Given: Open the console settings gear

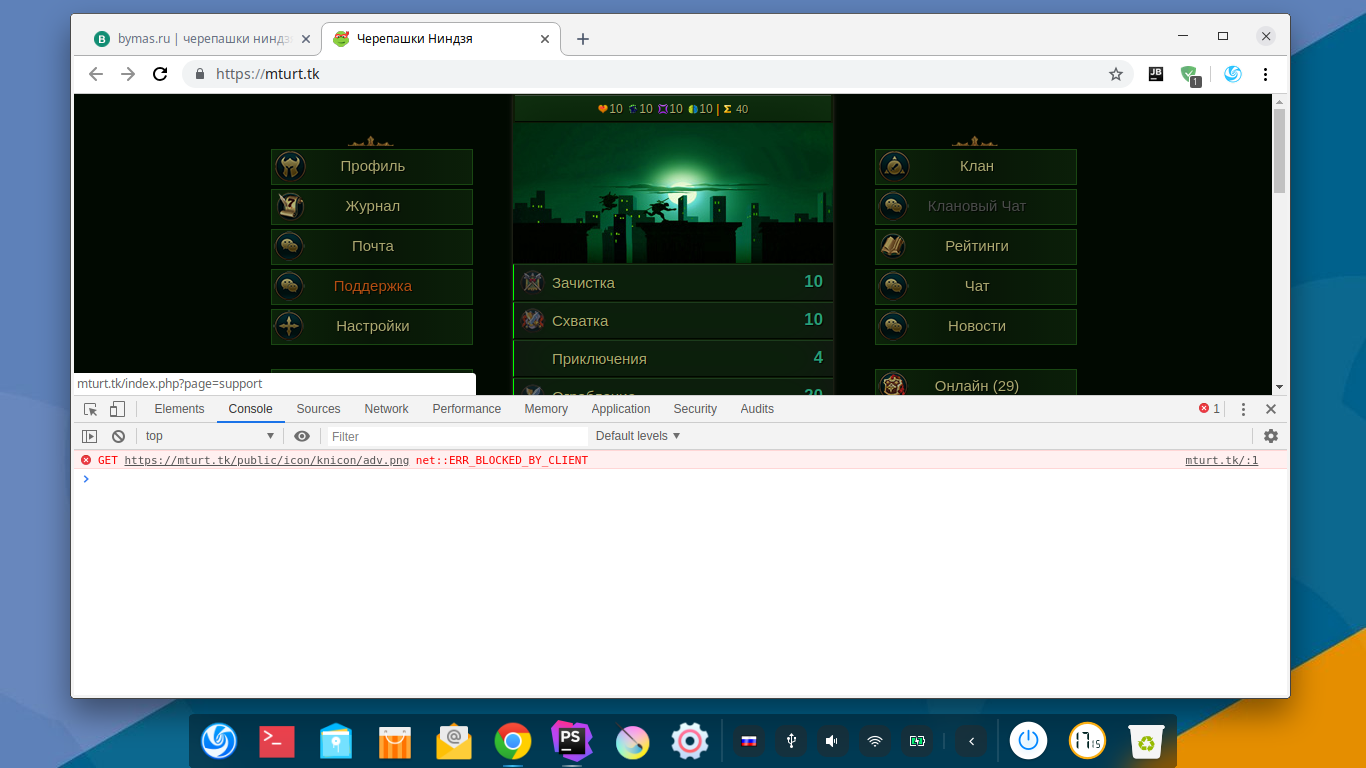Looking at the screenshot, I should (x=1271, y=436).
